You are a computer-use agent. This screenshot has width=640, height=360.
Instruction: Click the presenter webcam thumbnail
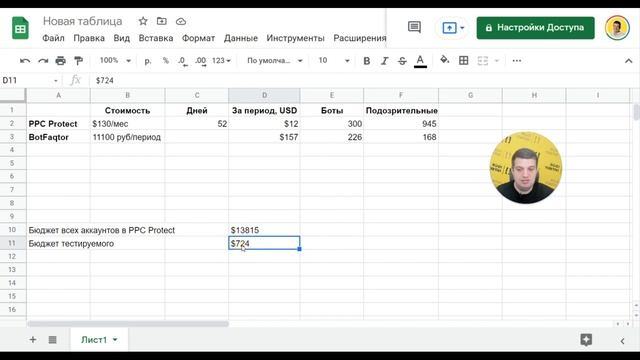526,167
